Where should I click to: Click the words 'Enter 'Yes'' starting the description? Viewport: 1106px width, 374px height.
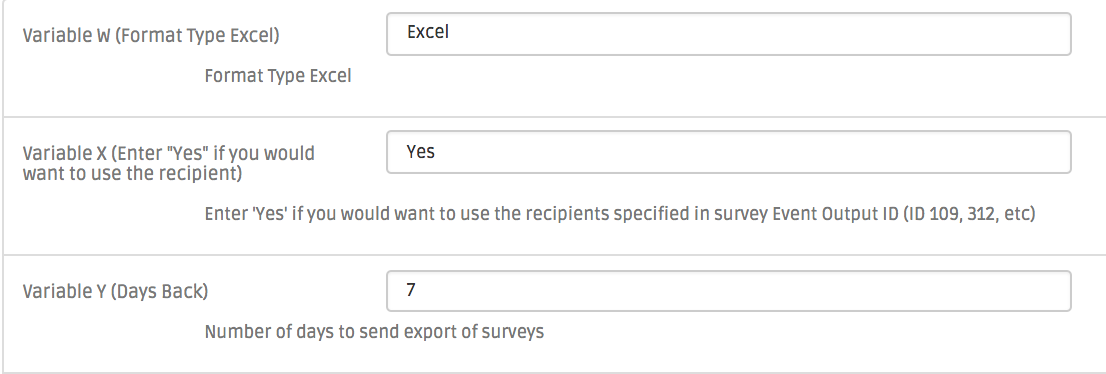point(245,214)
